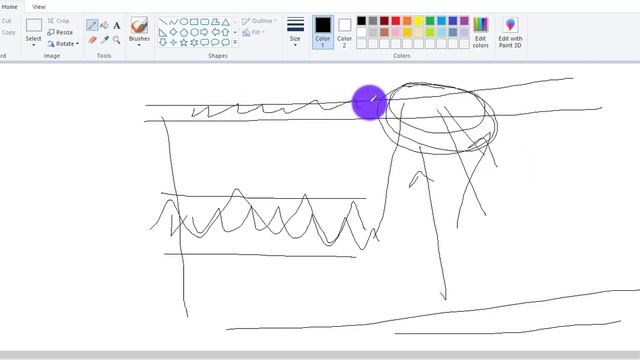The width and height of the screenshot is (640, 360).
Task: Choose the Five-point star shape
Action: pyautogui.click(x=184, y=42)
